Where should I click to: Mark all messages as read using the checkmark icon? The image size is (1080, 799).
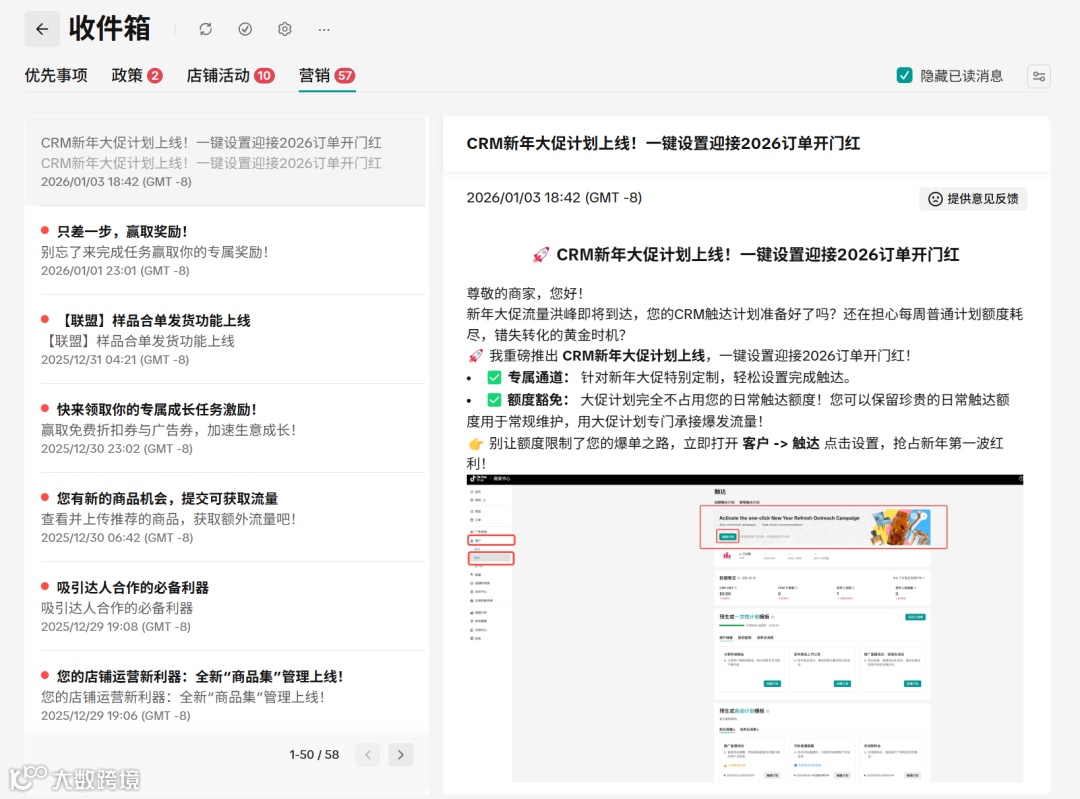245,29
